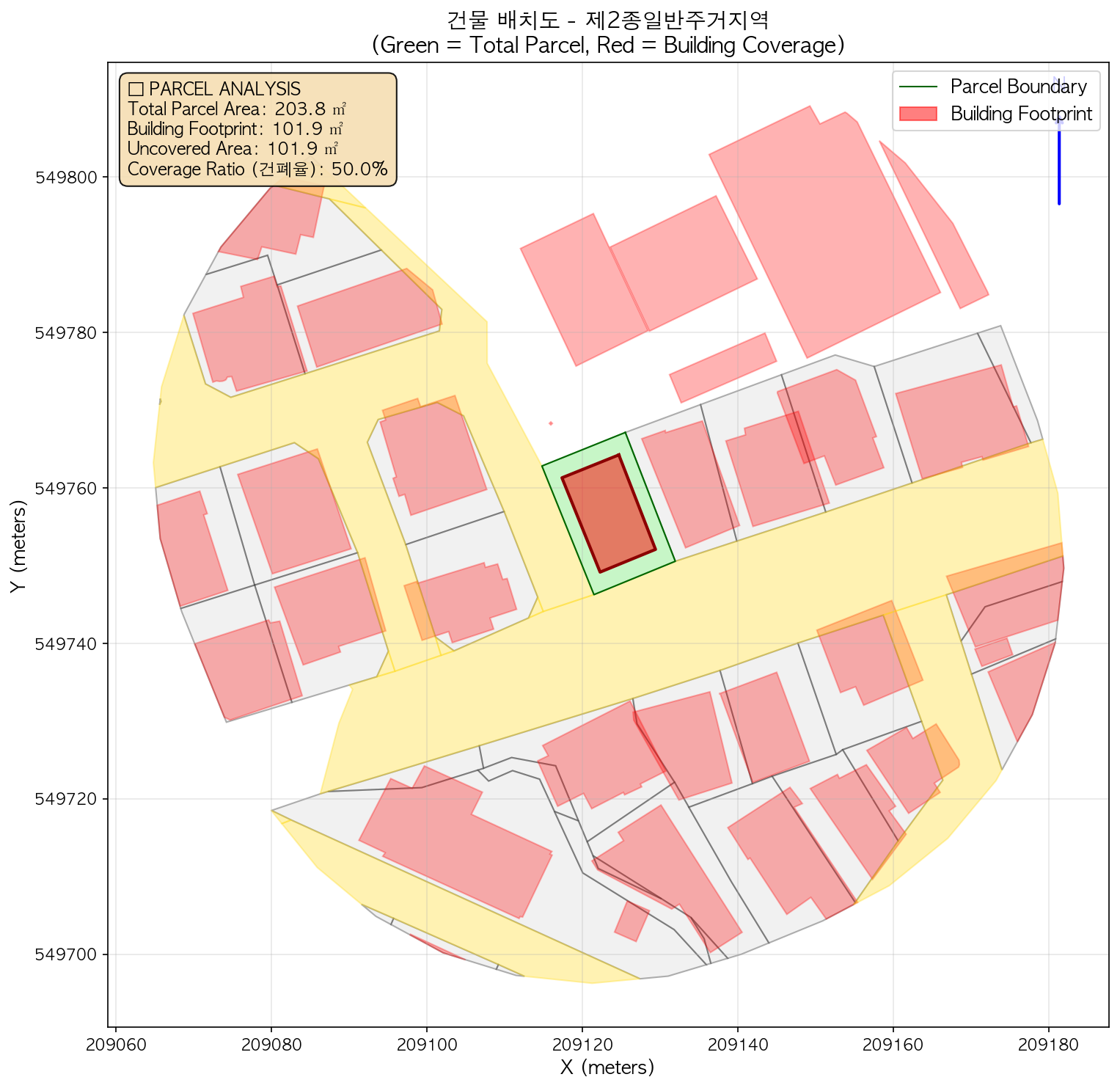Click the 'X (meters)' axis label
The width and height of the screenshot is (1120, 1088).
pos(607,1067)
